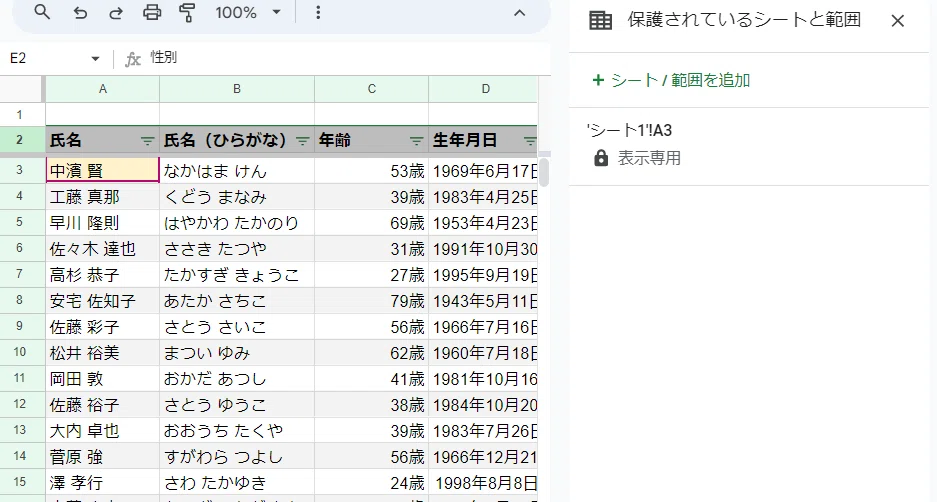The height and width of the screenshot is (502, 937).
Task: Select cell containing すがわら つよし
Action: (237, 457)
